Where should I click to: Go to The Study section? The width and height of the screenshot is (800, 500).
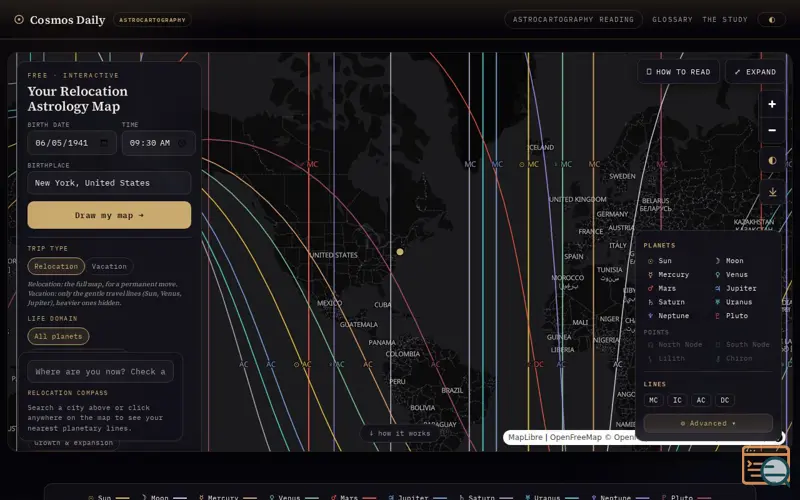[x=724, y=19]
